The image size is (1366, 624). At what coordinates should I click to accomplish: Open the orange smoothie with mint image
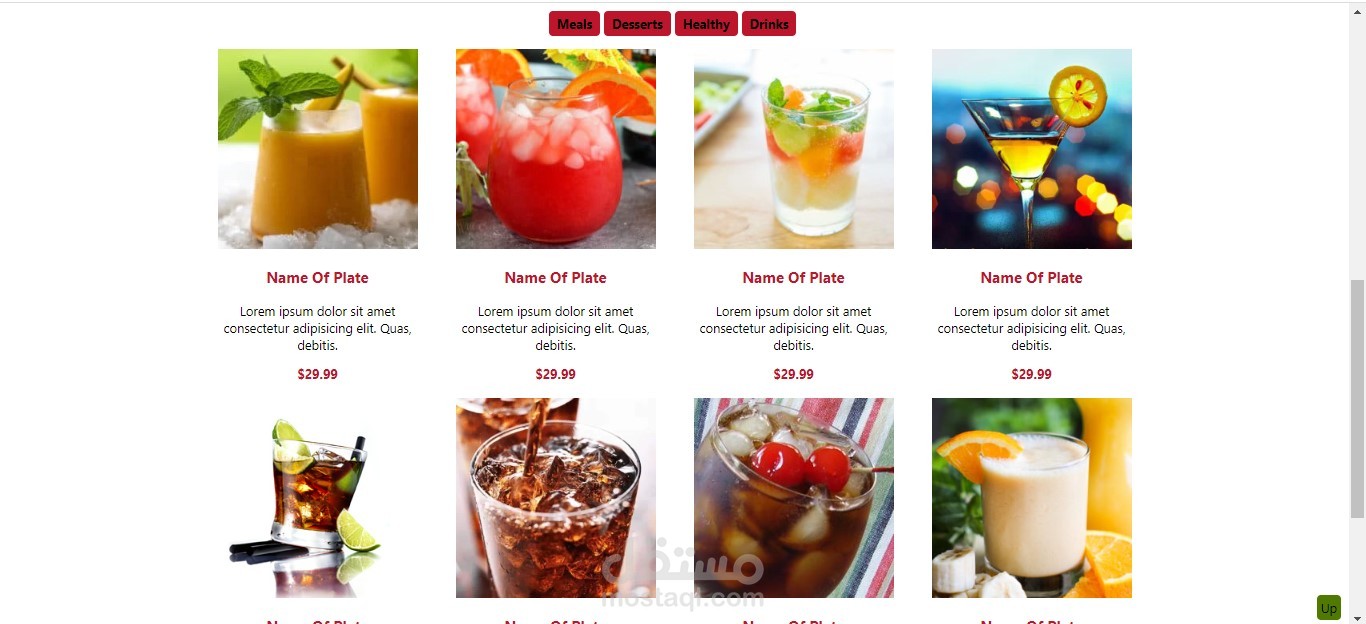(x=318, y=149)
